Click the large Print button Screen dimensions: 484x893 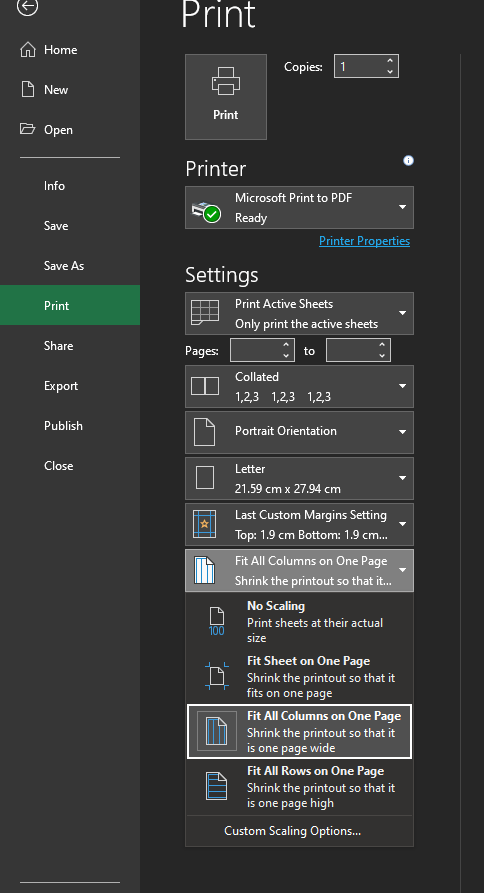[x=225, y=97]
